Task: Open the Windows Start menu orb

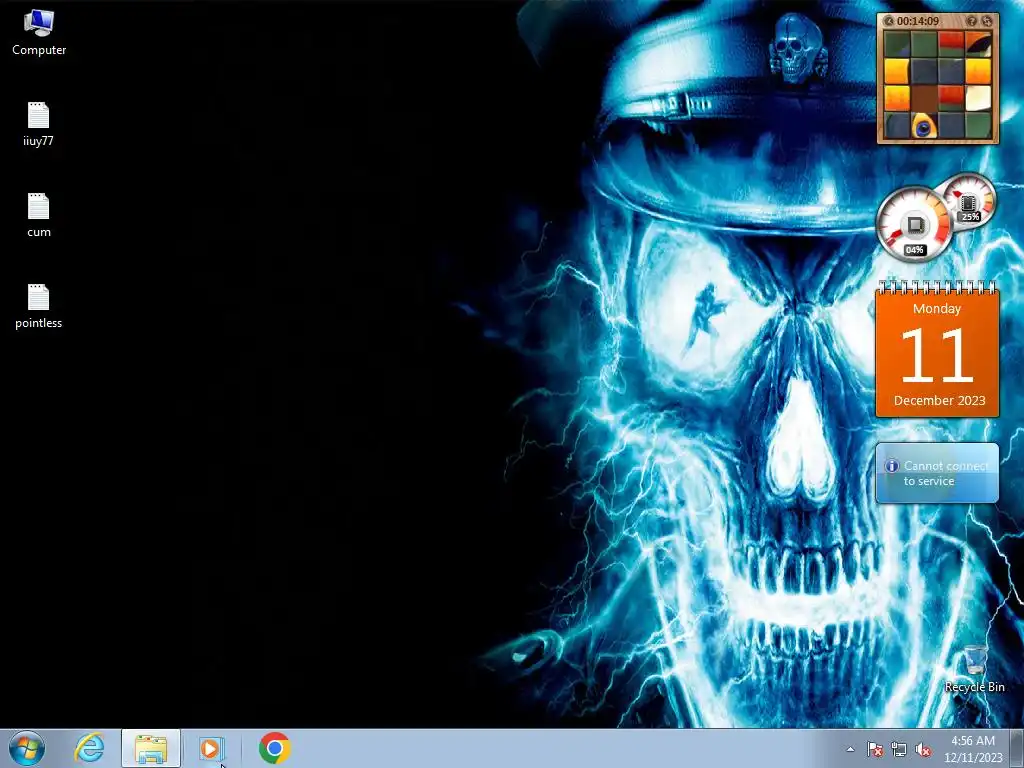Action: pos(27,748)
